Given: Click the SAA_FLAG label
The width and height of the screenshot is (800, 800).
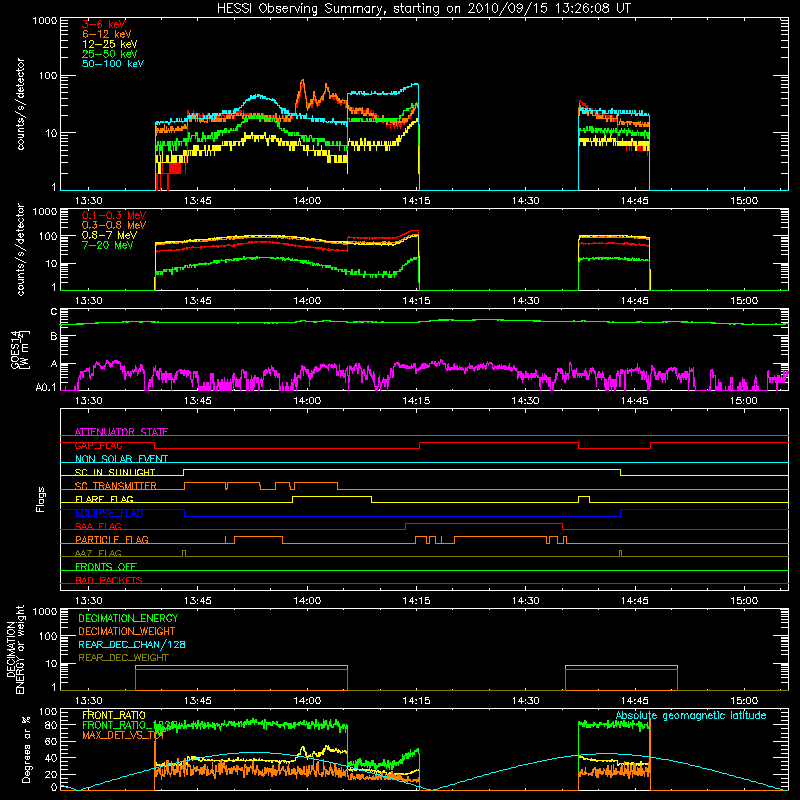Looking at the screenshot, I should pyautogui.click(x=98, y=526).
